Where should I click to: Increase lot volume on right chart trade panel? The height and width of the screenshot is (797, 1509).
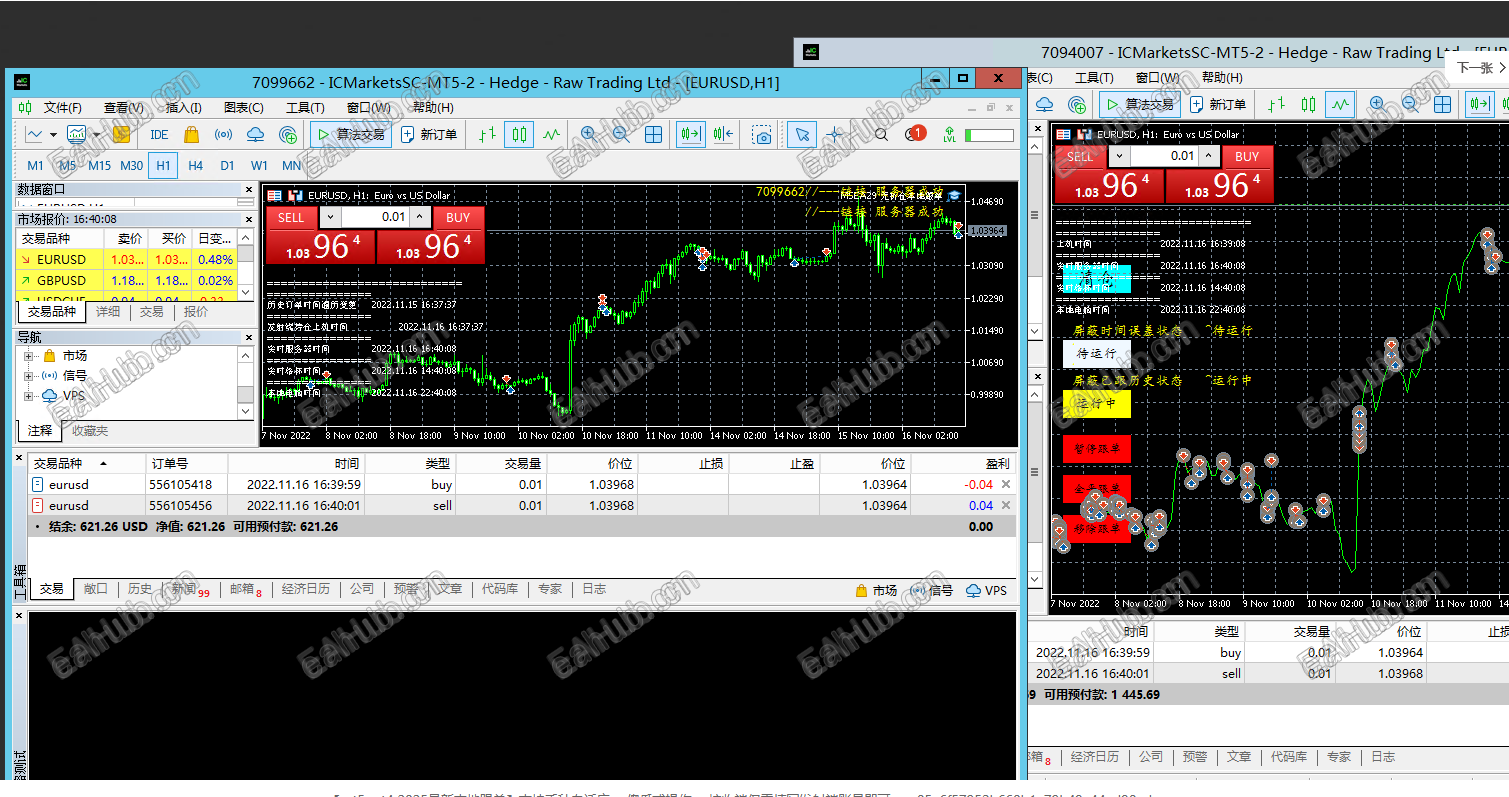tap(1210, 156)
